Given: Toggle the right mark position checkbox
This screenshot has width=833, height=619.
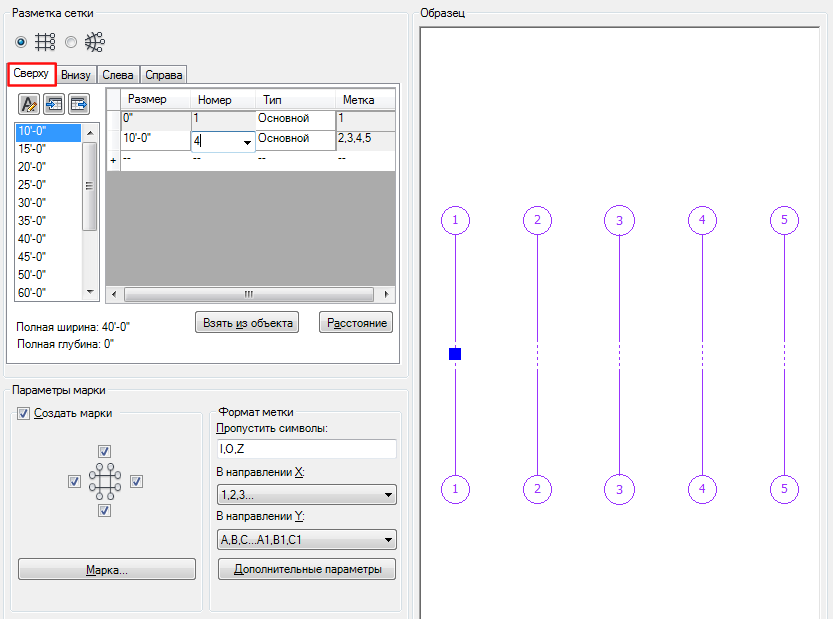Looking at the screenshot, I should (137, 481).
